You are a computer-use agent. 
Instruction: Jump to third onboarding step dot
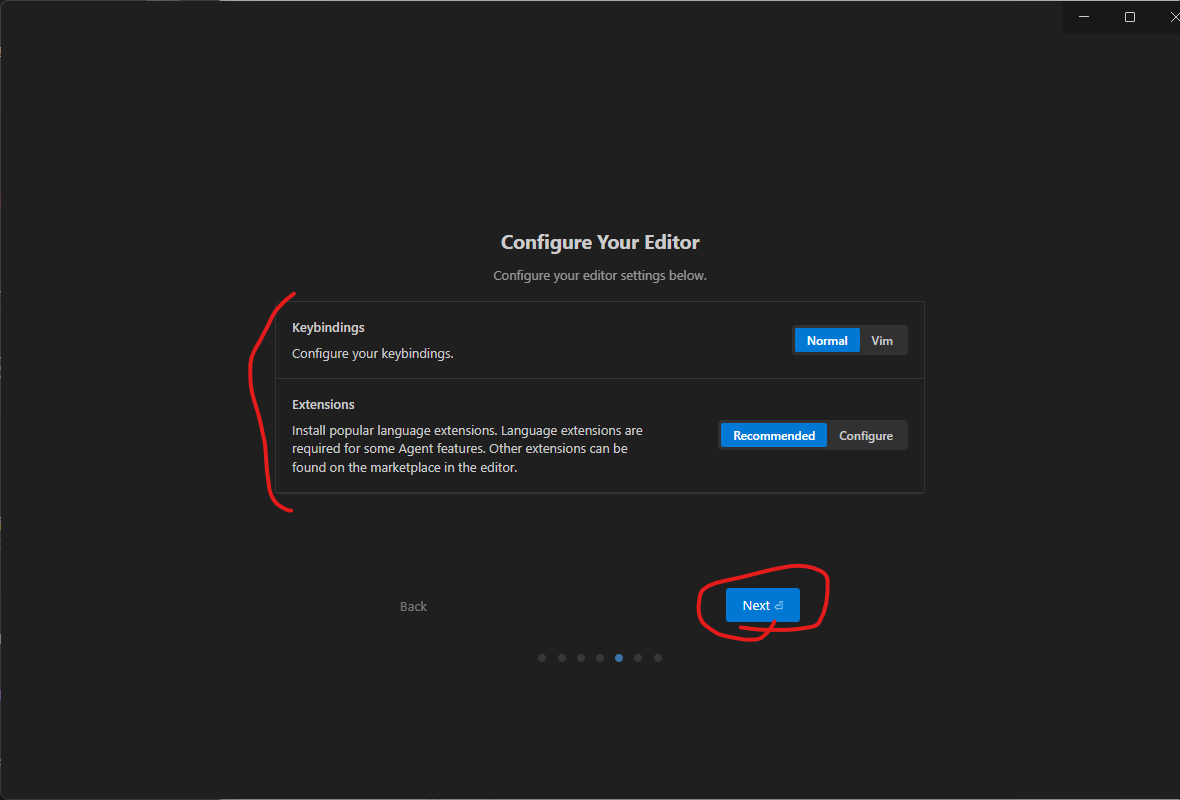pyautogui.click(x=581, y=658)
